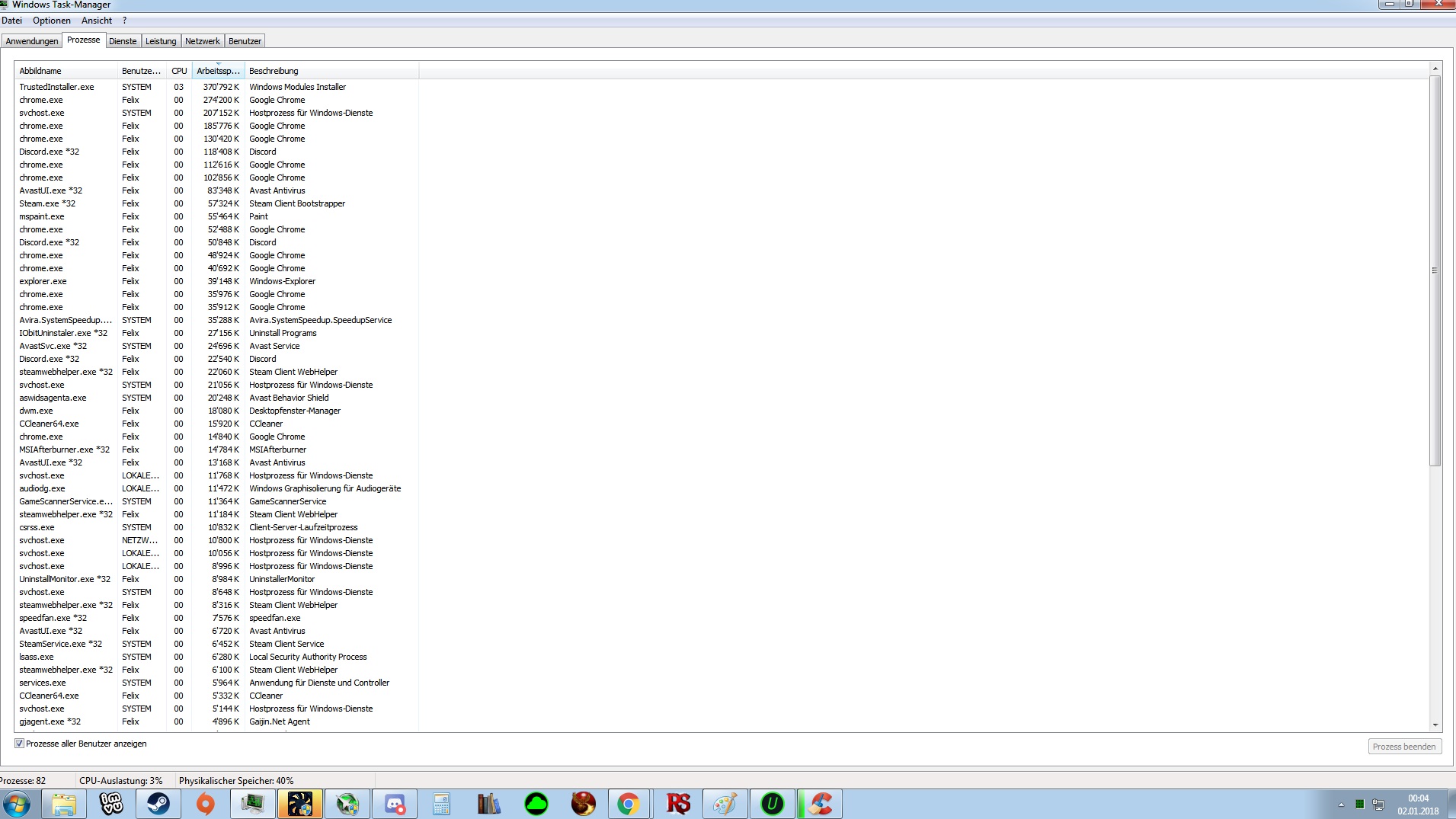Viewport: 1456px width, 819px height.
Task: Open the red-brown orb game icon
Action: click(x=584, y=804)
